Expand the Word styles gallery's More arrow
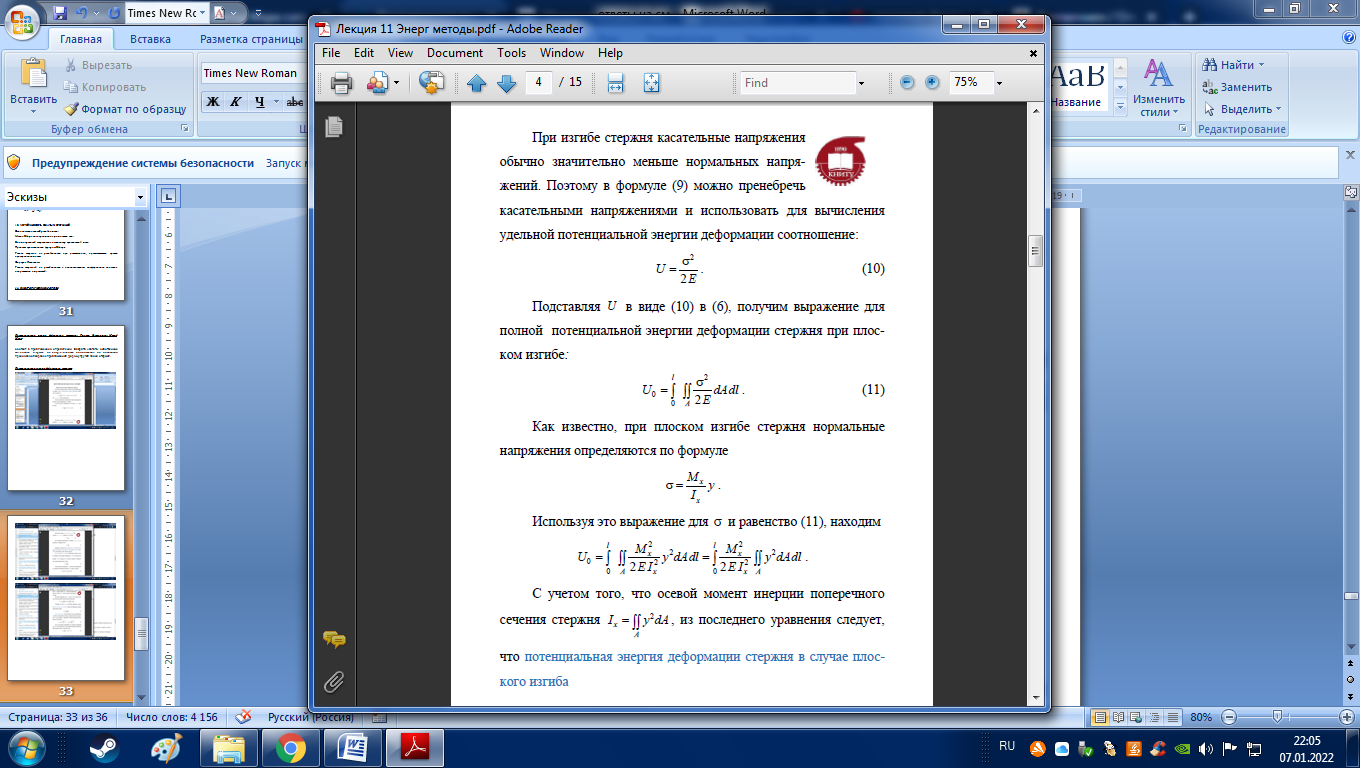The image size is (1360, 768). [1120, 107]
